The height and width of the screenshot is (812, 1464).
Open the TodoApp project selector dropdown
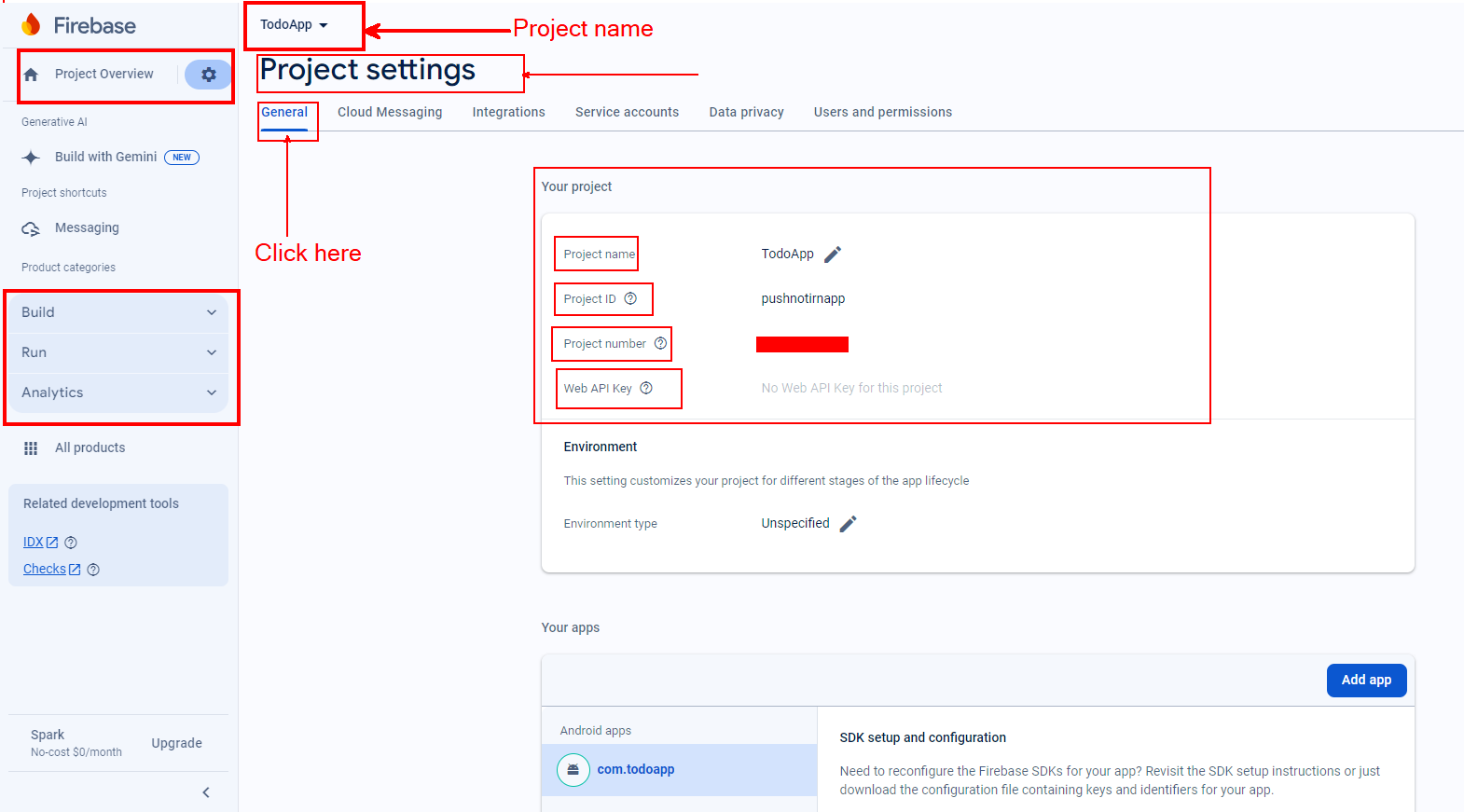(295, 25)
